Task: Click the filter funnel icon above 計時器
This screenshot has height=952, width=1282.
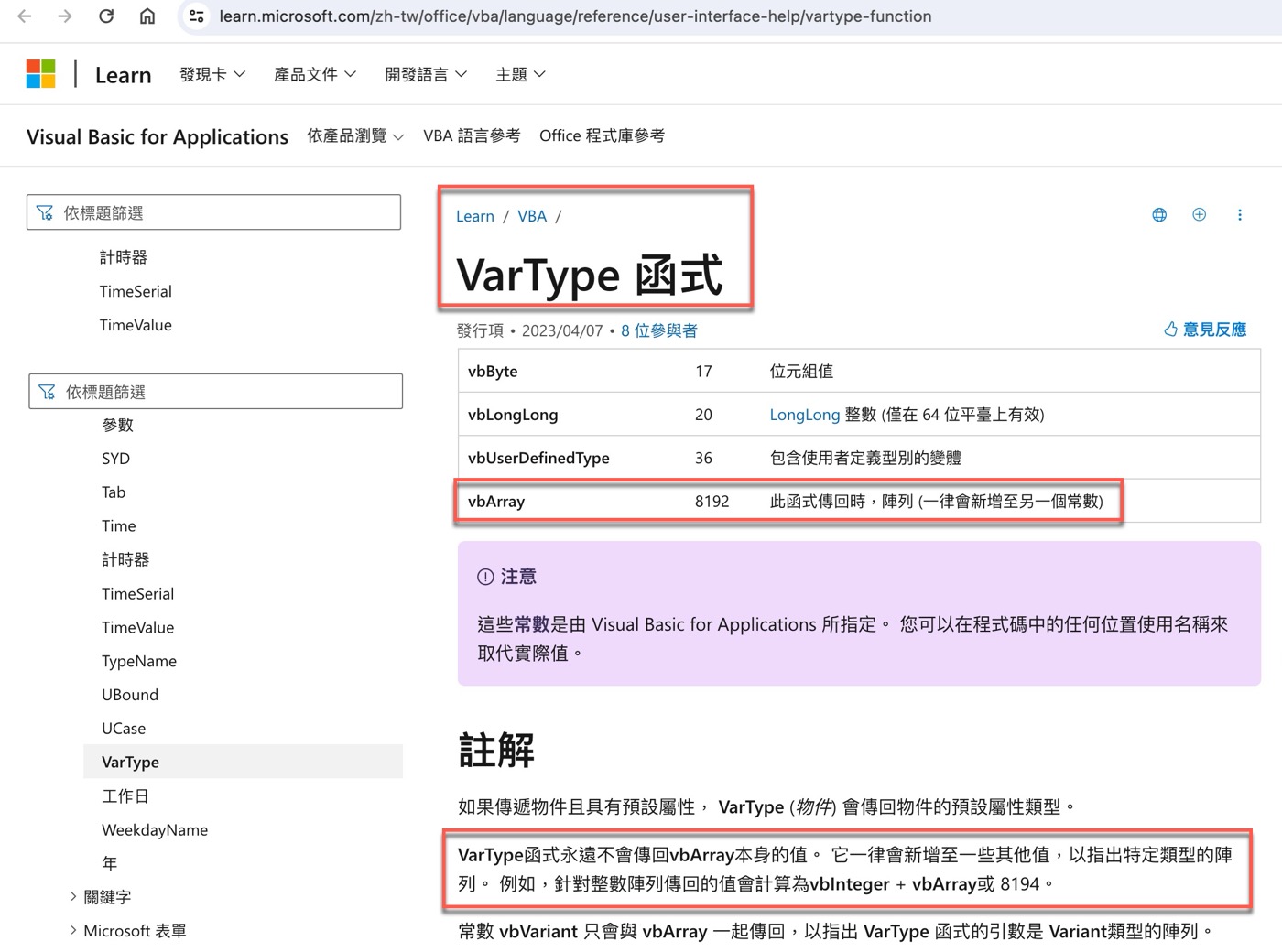Action: coord(45,211)
